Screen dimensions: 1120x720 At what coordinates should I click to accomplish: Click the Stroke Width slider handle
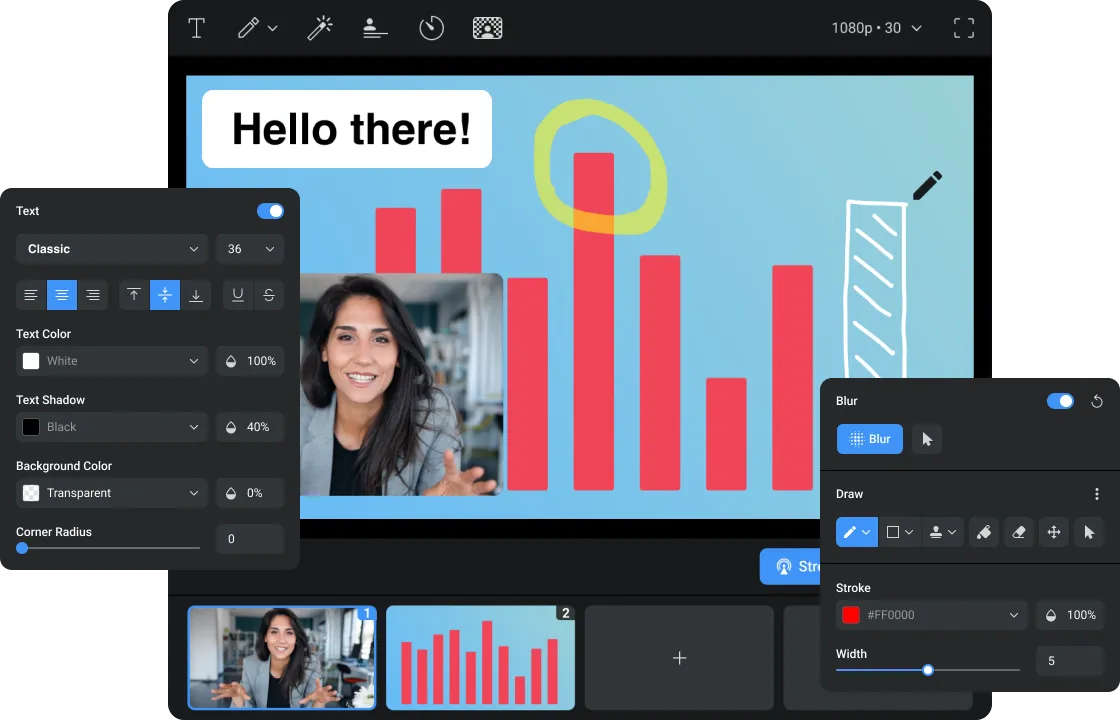[928, 670]
